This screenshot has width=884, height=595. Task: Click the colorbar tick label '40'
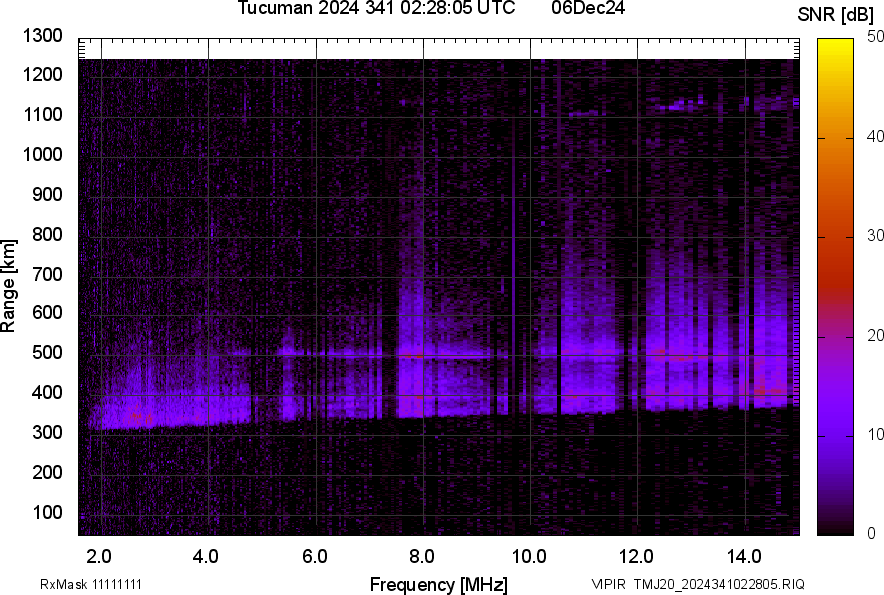pyautogui.click(x=876, y=136)
